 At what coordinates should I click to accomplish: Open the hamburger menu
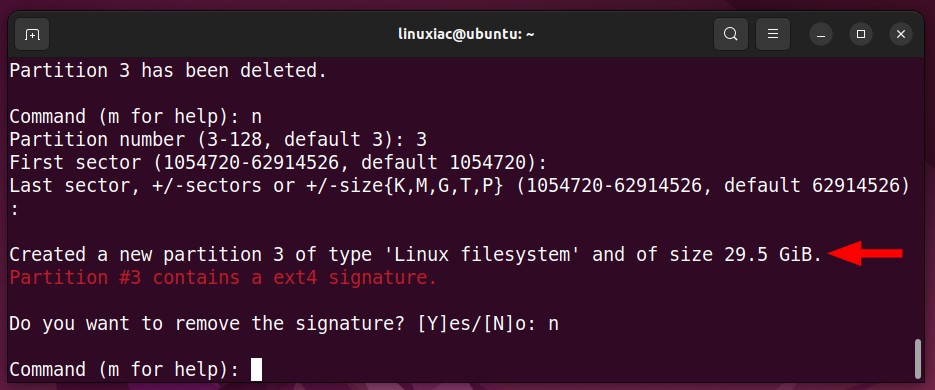tap(773, 35)
